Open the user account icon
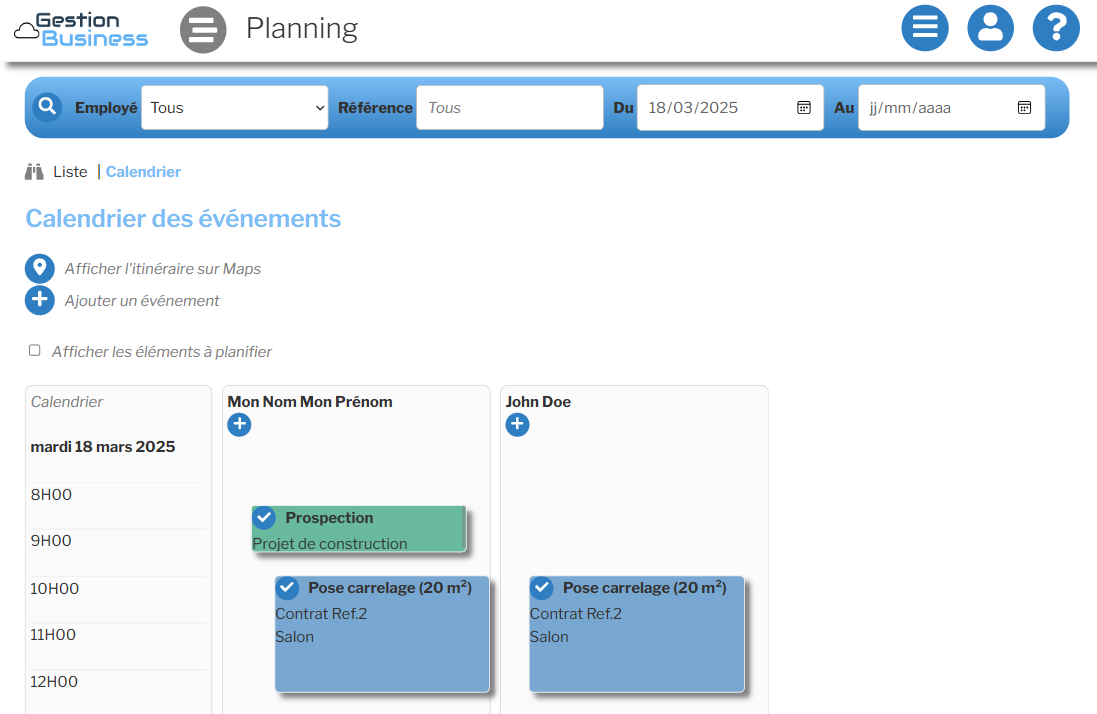 [x=990, y=28]
